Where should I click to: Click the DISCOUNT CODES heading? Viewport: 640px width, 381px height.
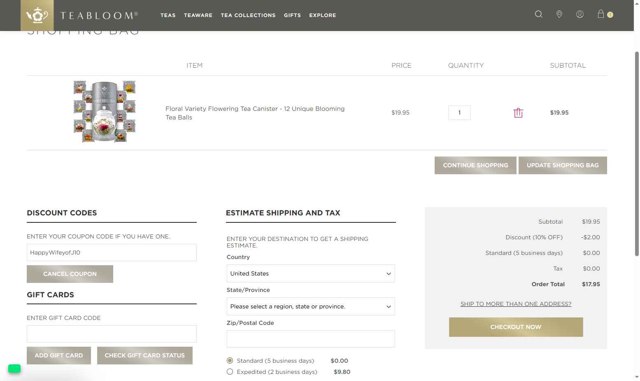click(x=62, y=213)
